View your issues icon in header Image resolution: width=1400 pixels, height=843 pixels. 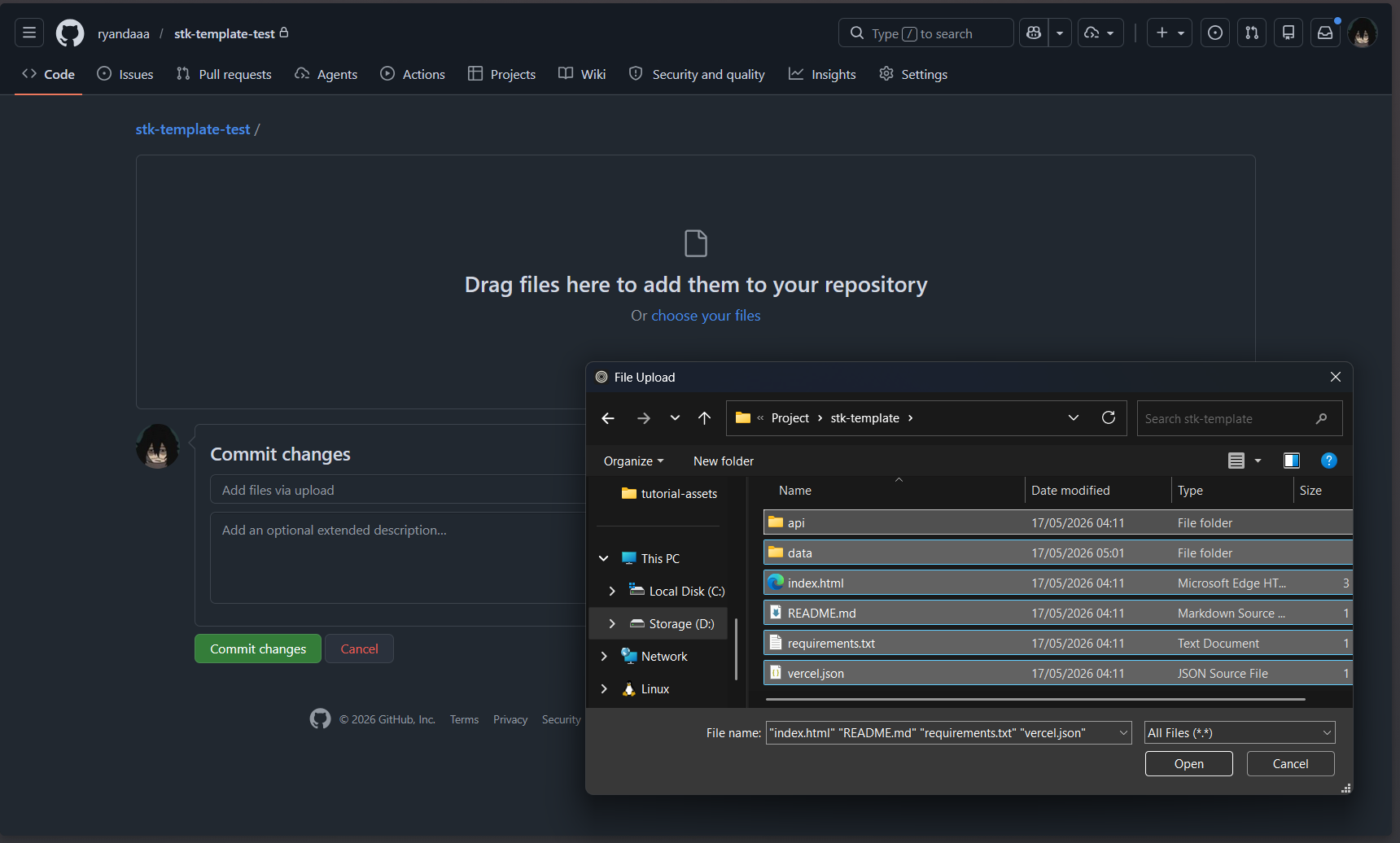(1215, 33)
